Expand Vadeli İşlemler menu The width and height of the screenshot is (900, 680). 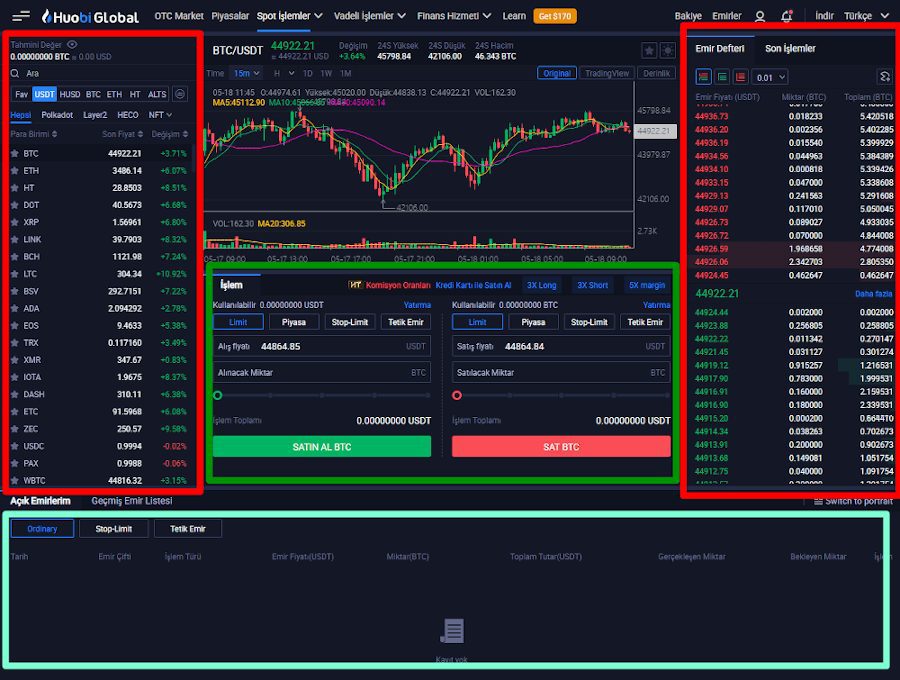(x=370, y=16)
